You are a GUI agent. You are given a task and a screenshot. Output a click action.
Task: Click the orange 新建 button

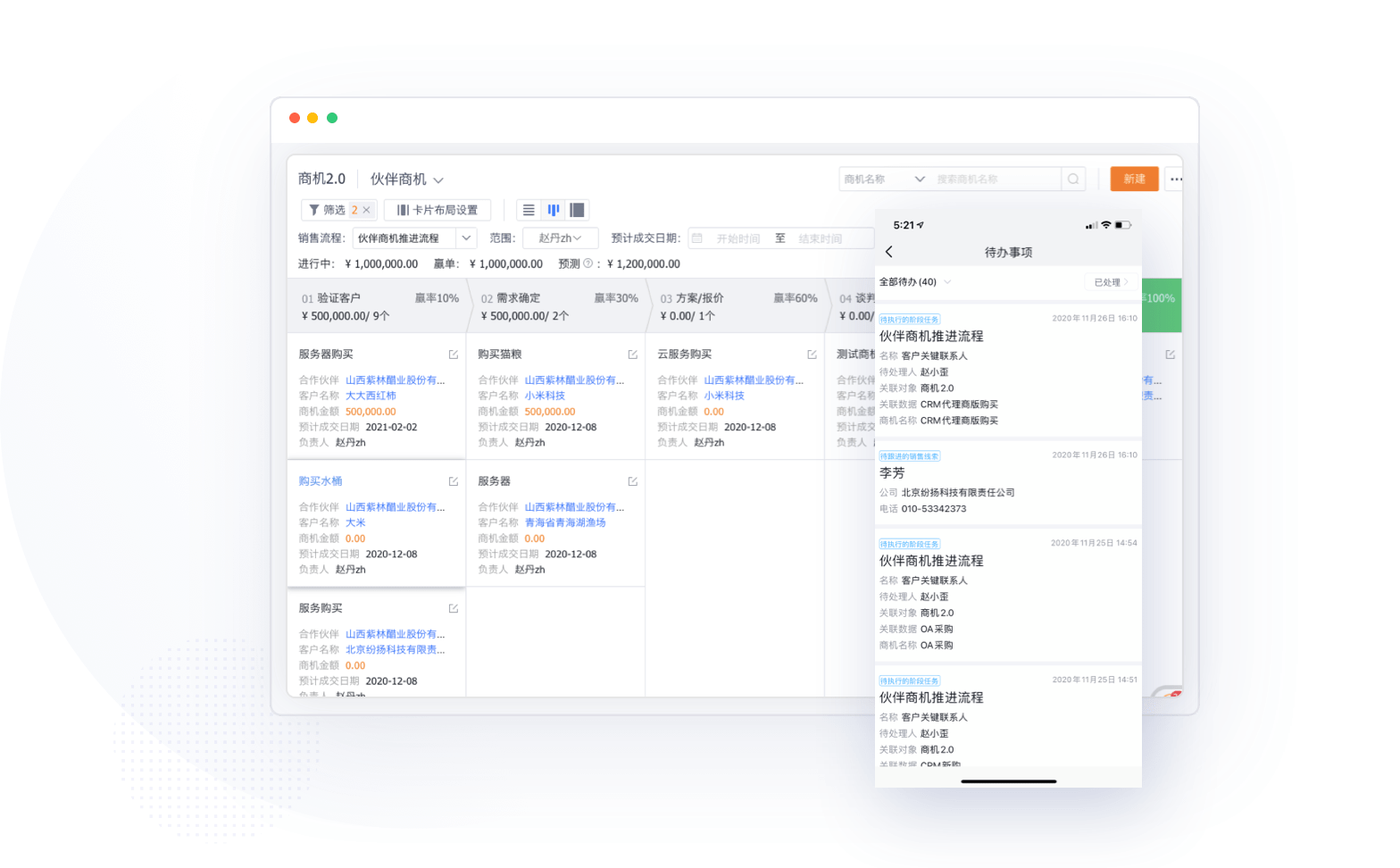coord(1134,179)
